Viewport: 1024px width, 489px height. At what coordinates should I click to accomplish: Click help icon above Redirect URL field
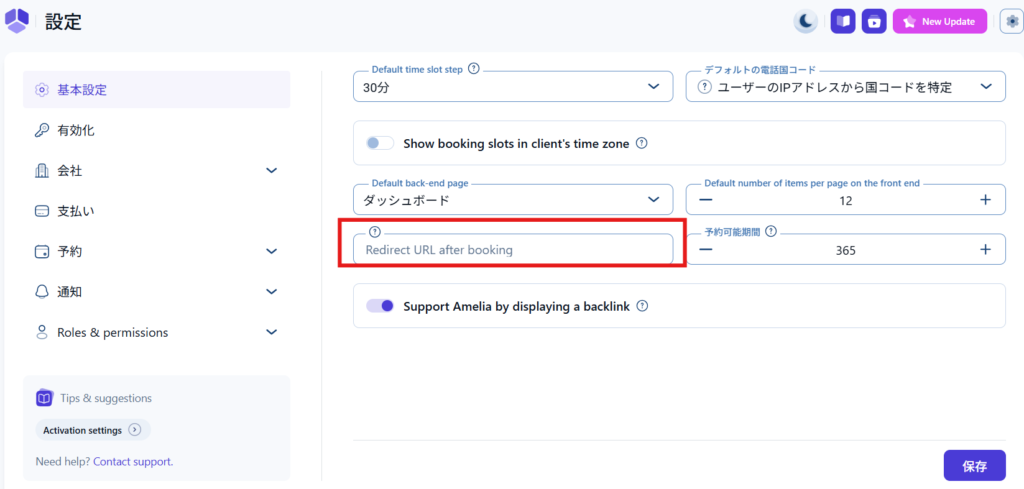[x=375, y=231]
